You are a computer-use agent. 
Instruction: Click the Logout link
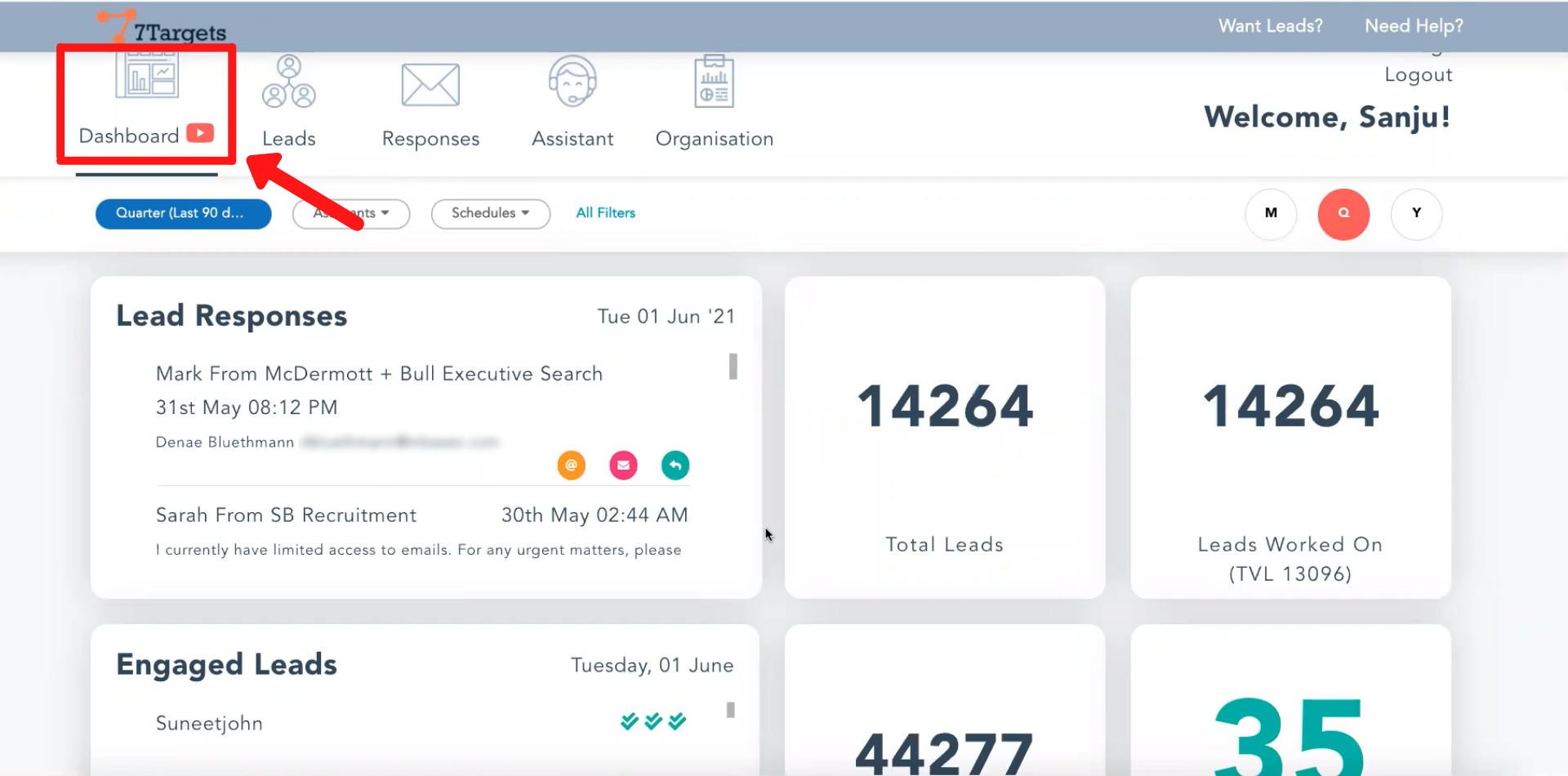click(x=1418, y=75)
